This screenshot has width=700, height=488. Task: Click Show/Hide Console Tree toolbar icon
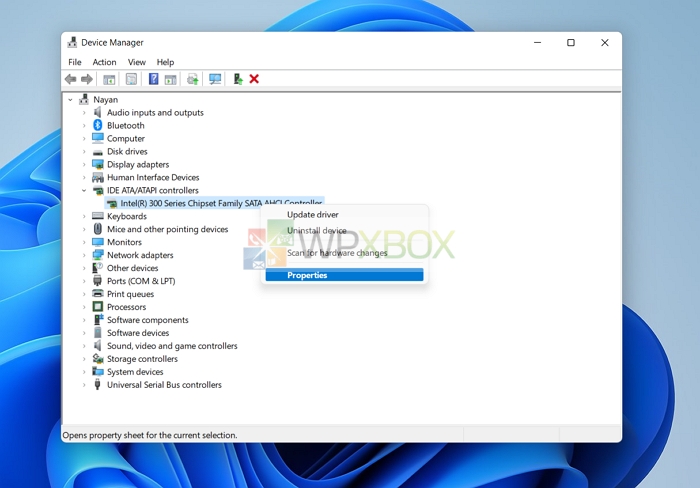[x=109, y=79]
